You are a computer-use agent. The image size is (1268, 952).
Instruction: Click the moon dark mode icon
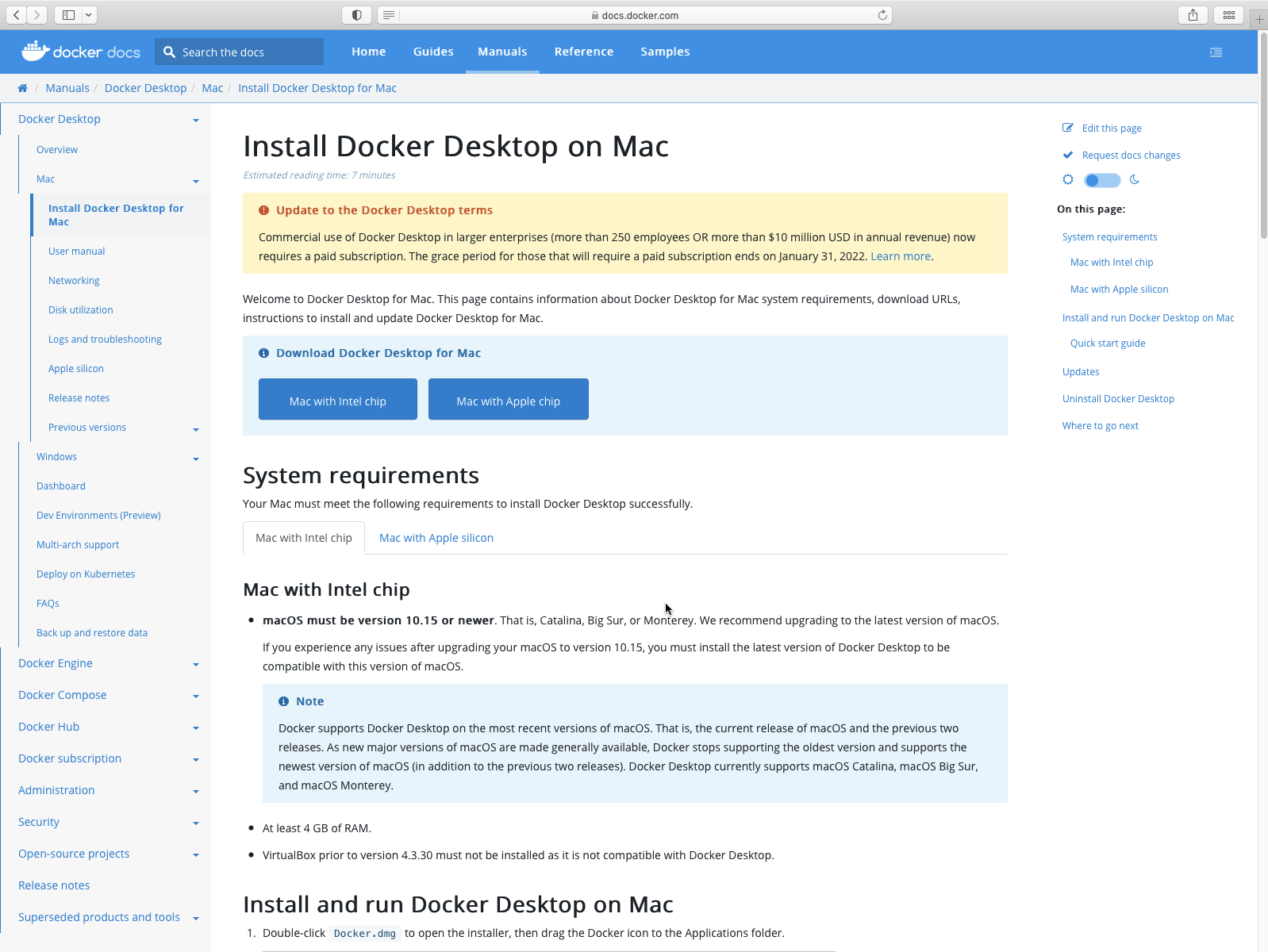click(x=1135, y=180)
